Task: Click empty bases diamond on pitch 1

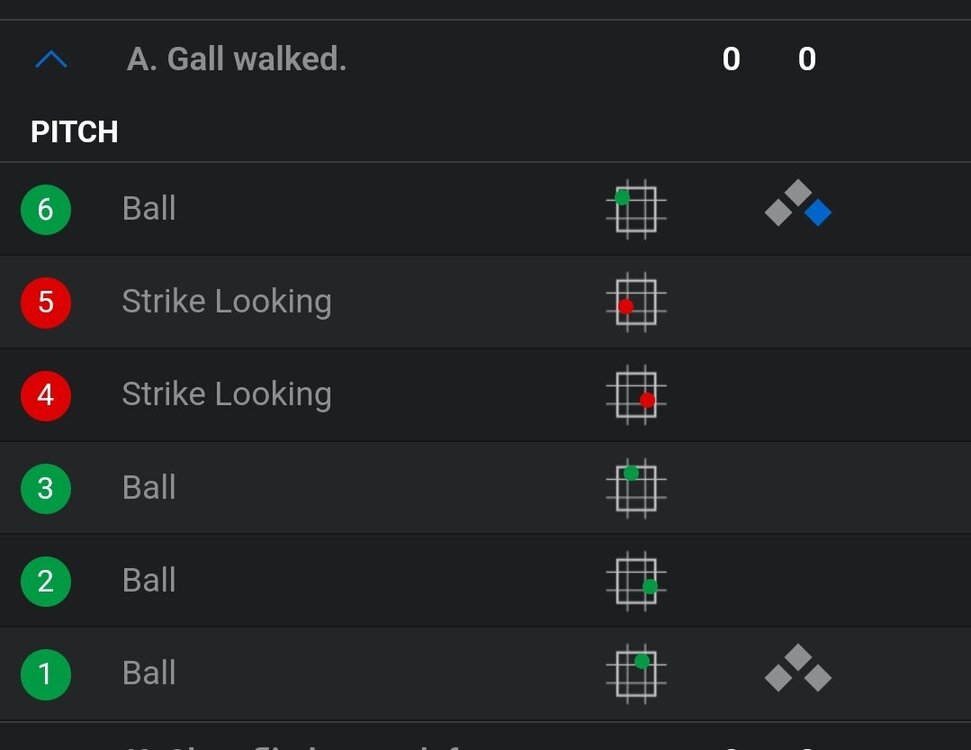Action: (x=798, y=669)
